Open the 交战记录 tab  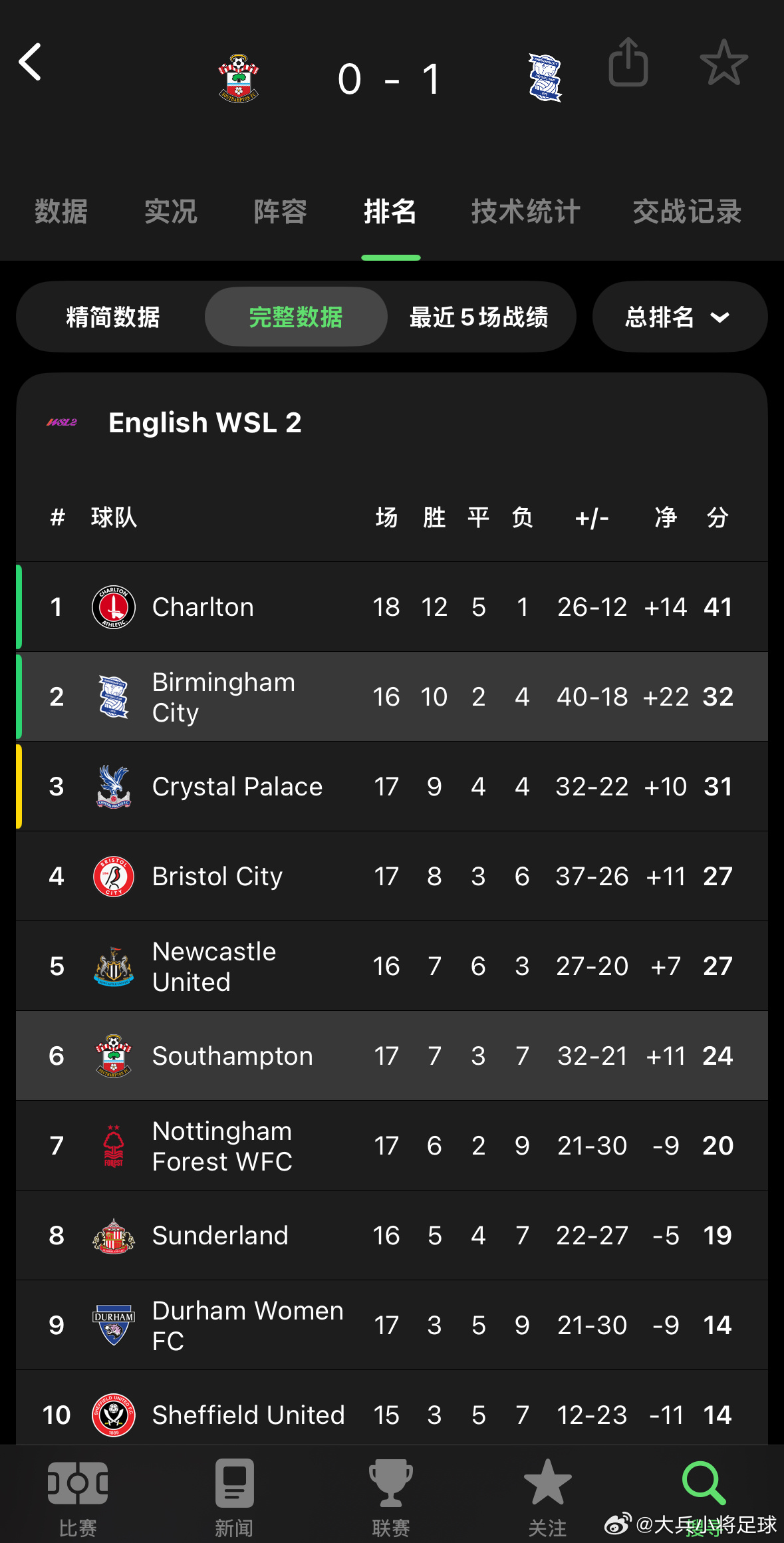pos(686,211)
